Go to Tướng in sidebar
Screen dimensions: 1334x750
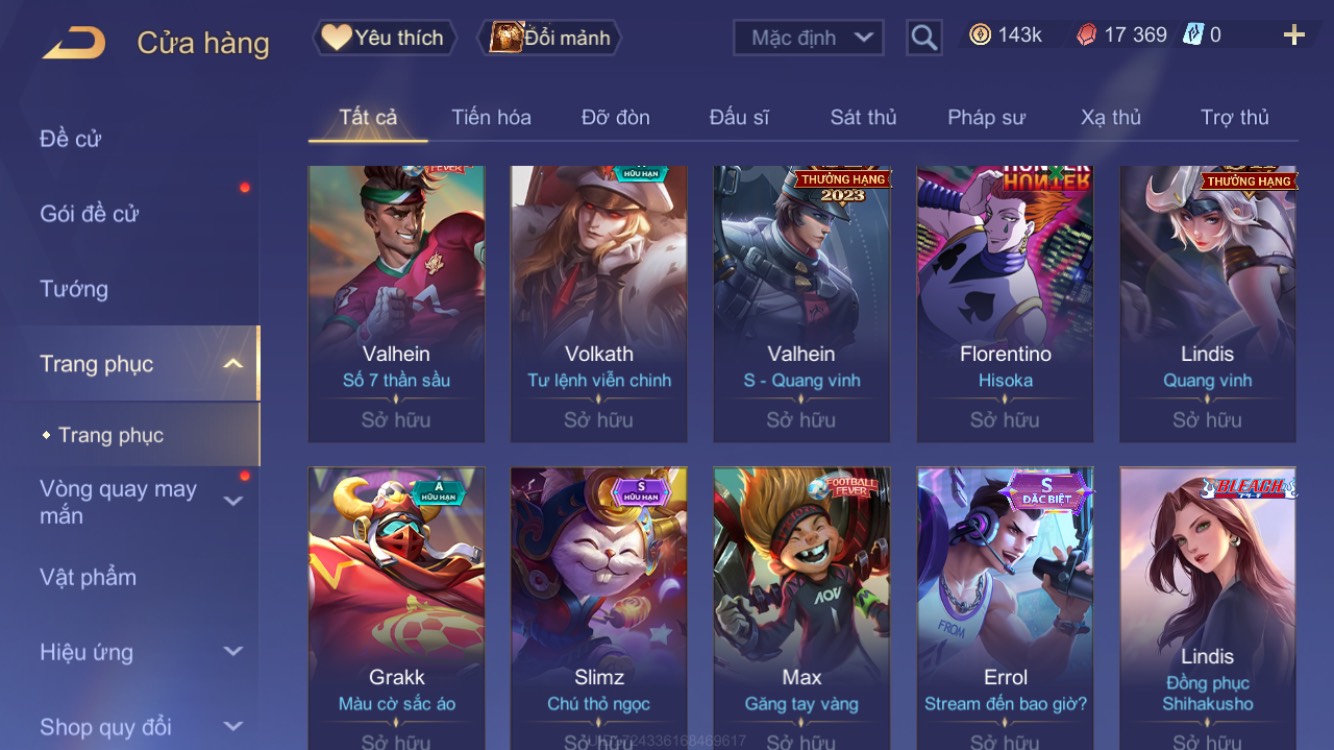coord(74,289)
